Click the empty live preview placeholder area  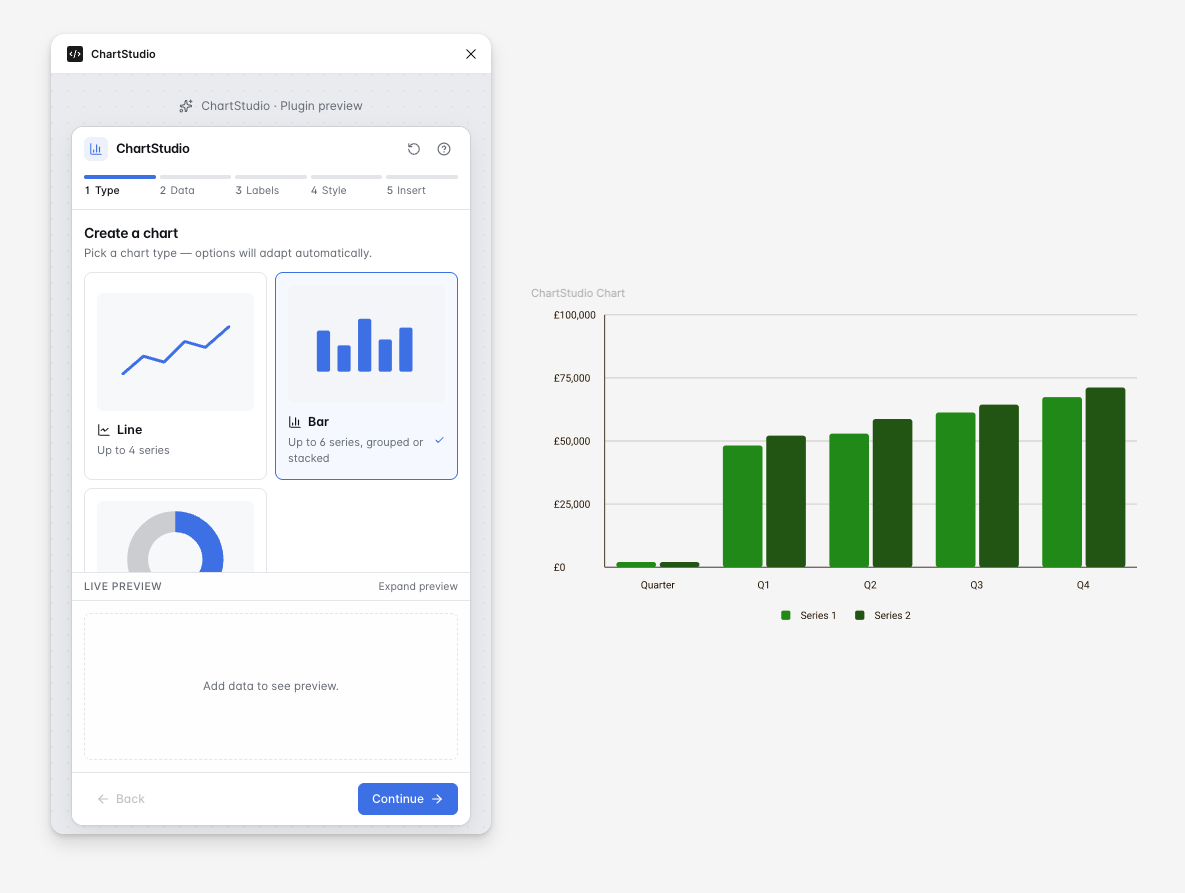pos(271,686)
